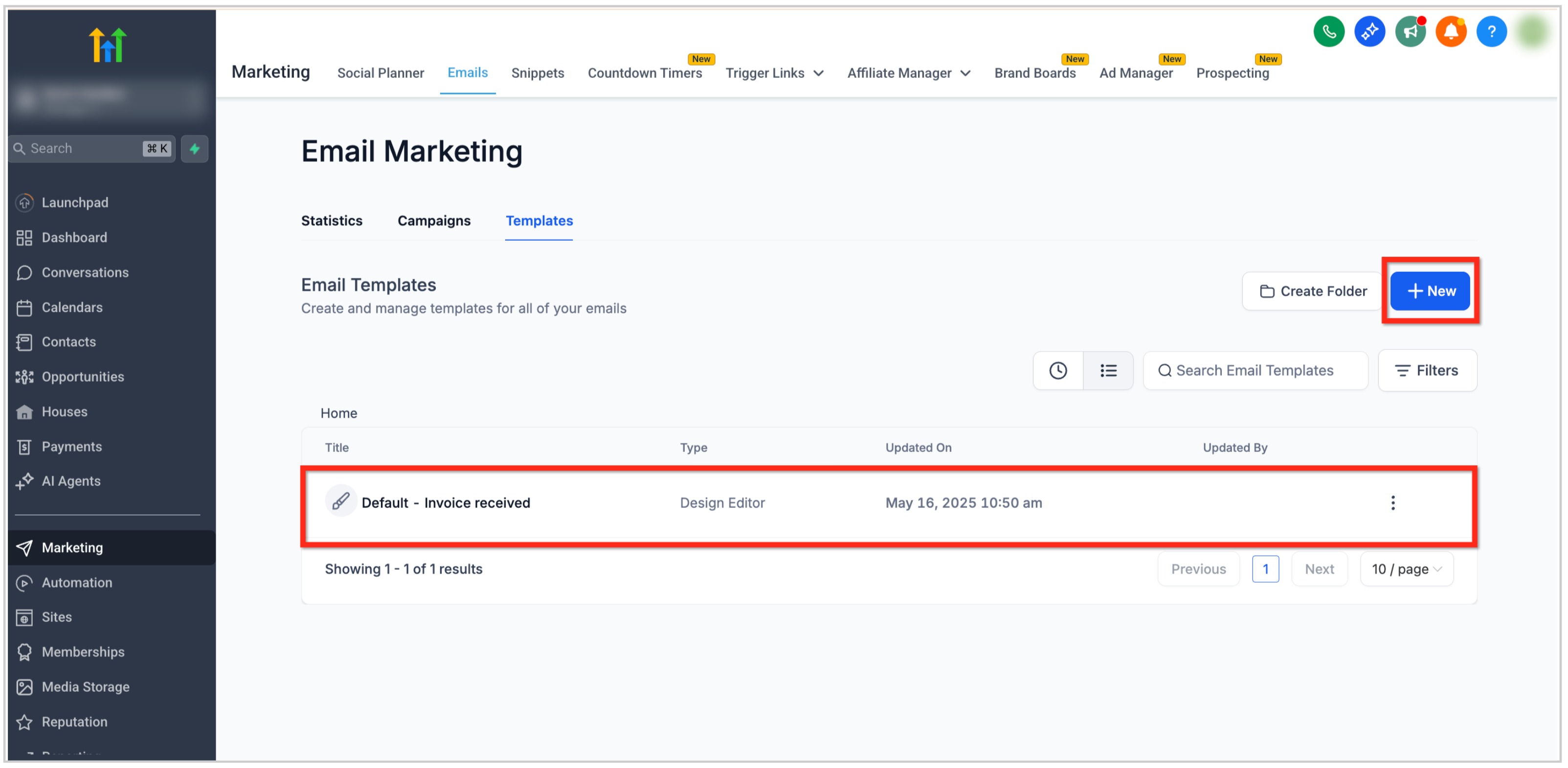Image resolution: width=1568 pixels, height=768 pixels.
Task: Click the Search Email Templates field
Action: [x=1255, y=370]
